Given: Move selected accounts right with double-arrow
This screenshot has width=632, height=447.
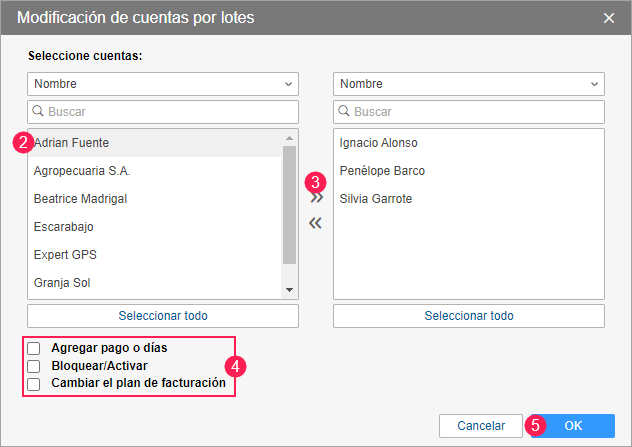Looking at the screenshot, I should click(x=316, y=199).
